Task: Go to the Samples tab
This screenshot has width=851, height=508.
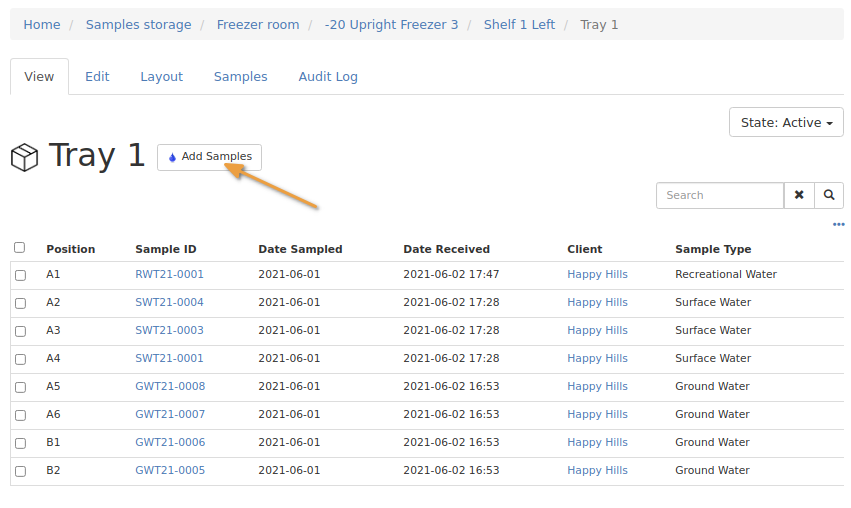Action: coord(240,77)
